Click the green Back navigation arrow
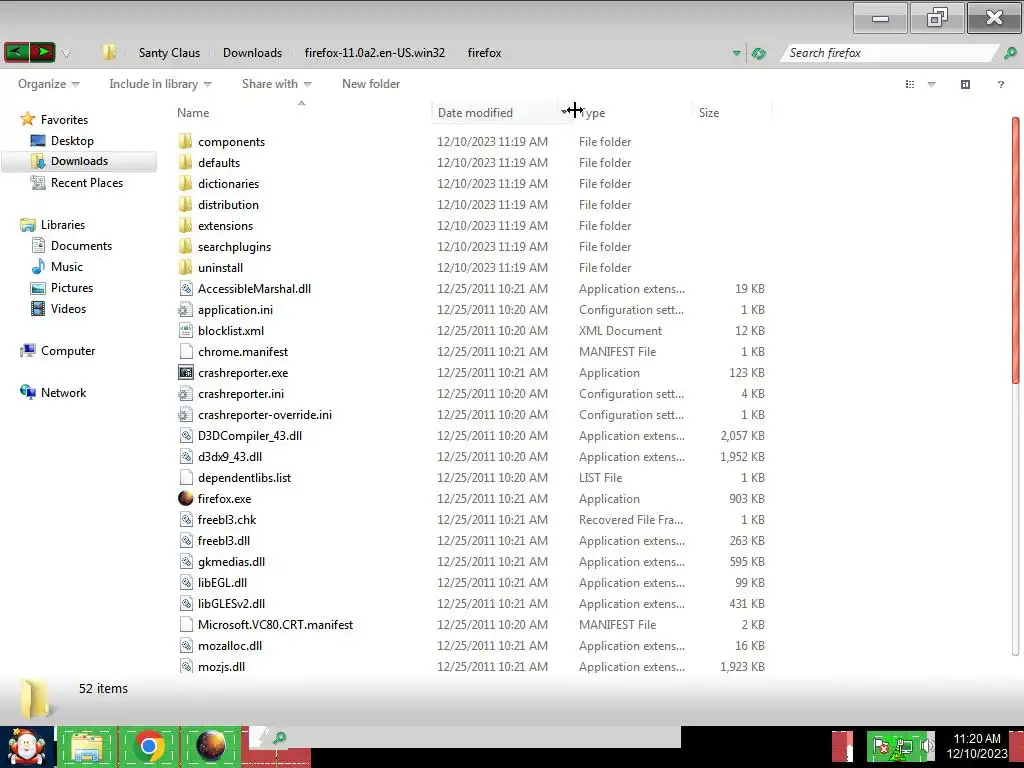The width and height of the screenshot is (1024, 768). [17, 52]
